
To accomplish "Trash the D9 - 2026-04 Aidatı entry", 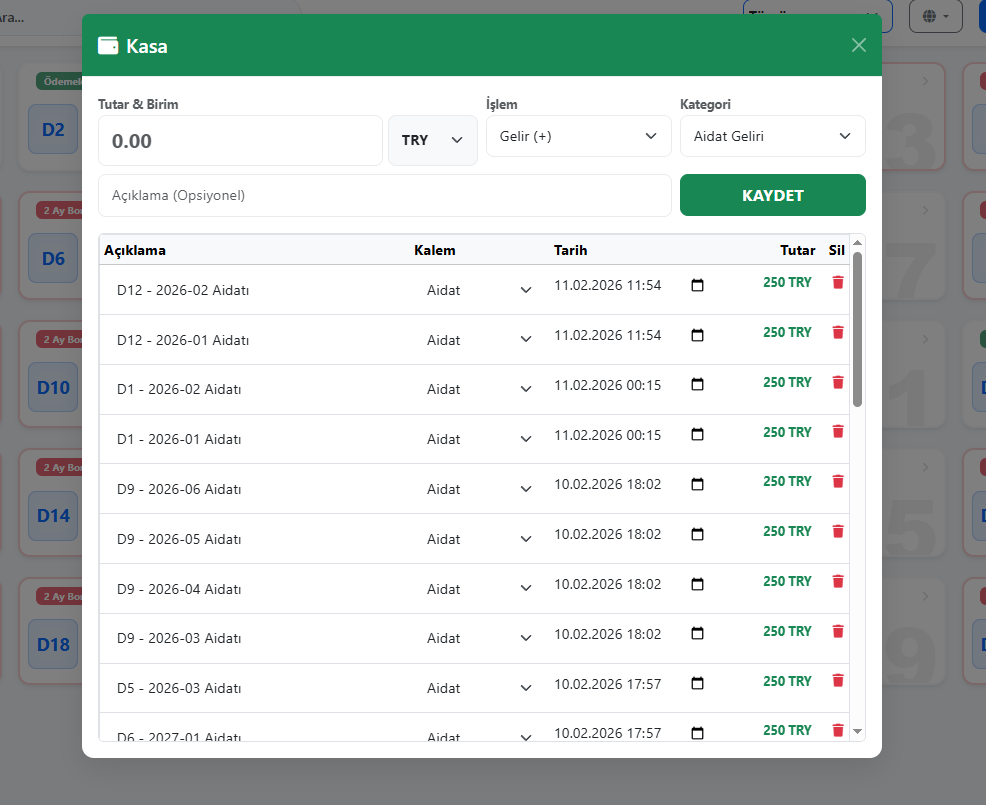I will point(838,582).
